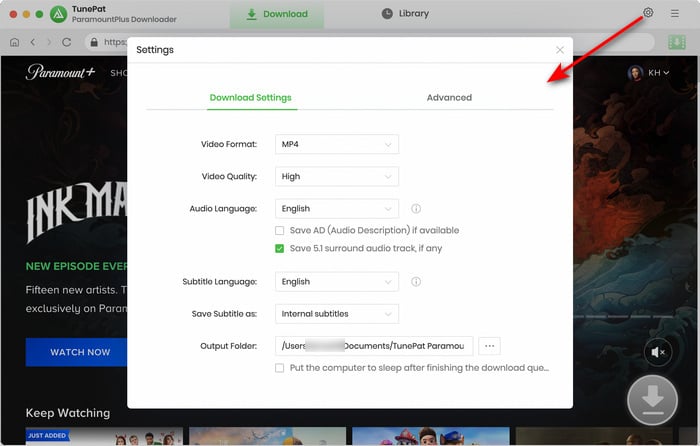Expand the KH profile menu chevron
Screen dimensions: 700x446
[666, 73]
